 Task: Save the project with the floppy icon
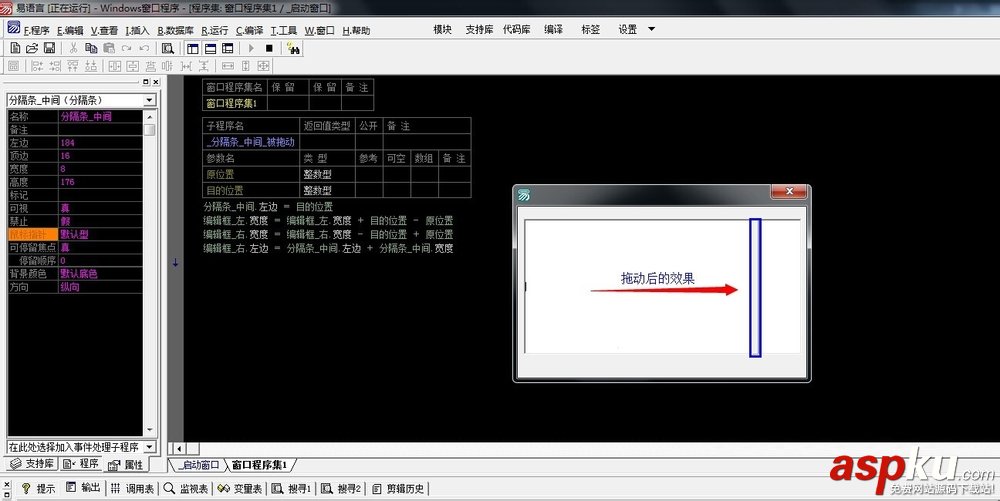tap(49, 48)
